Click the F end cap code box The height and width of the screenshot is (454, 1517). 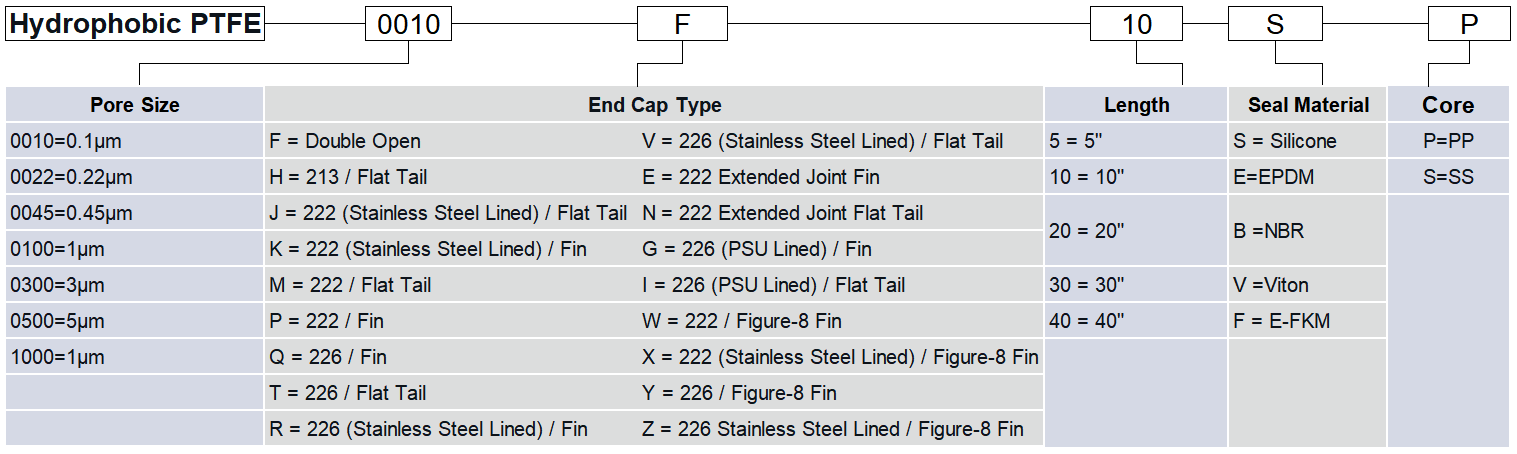(681, 24)
